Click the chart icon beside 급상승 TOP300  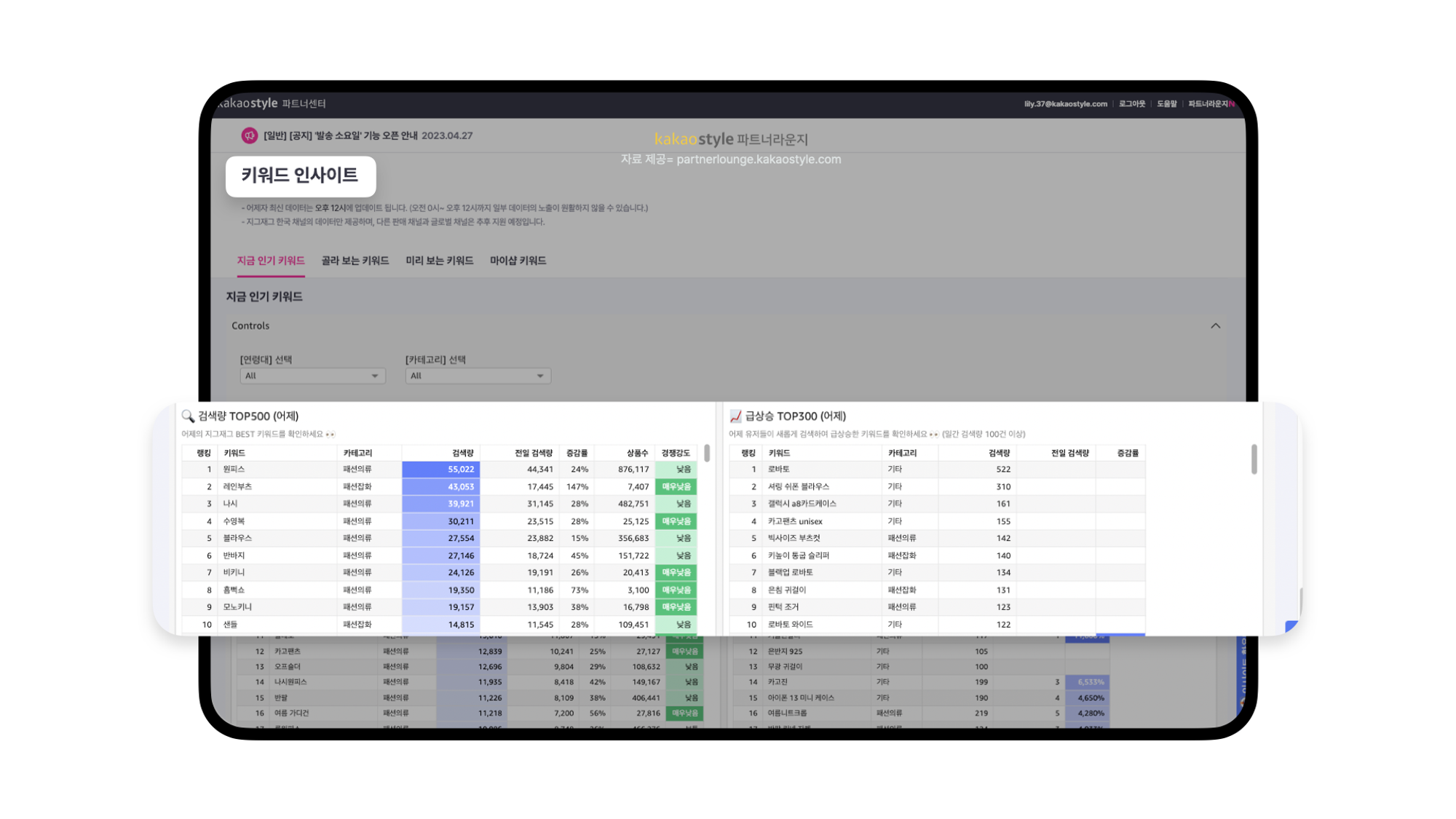click(735, 416)
